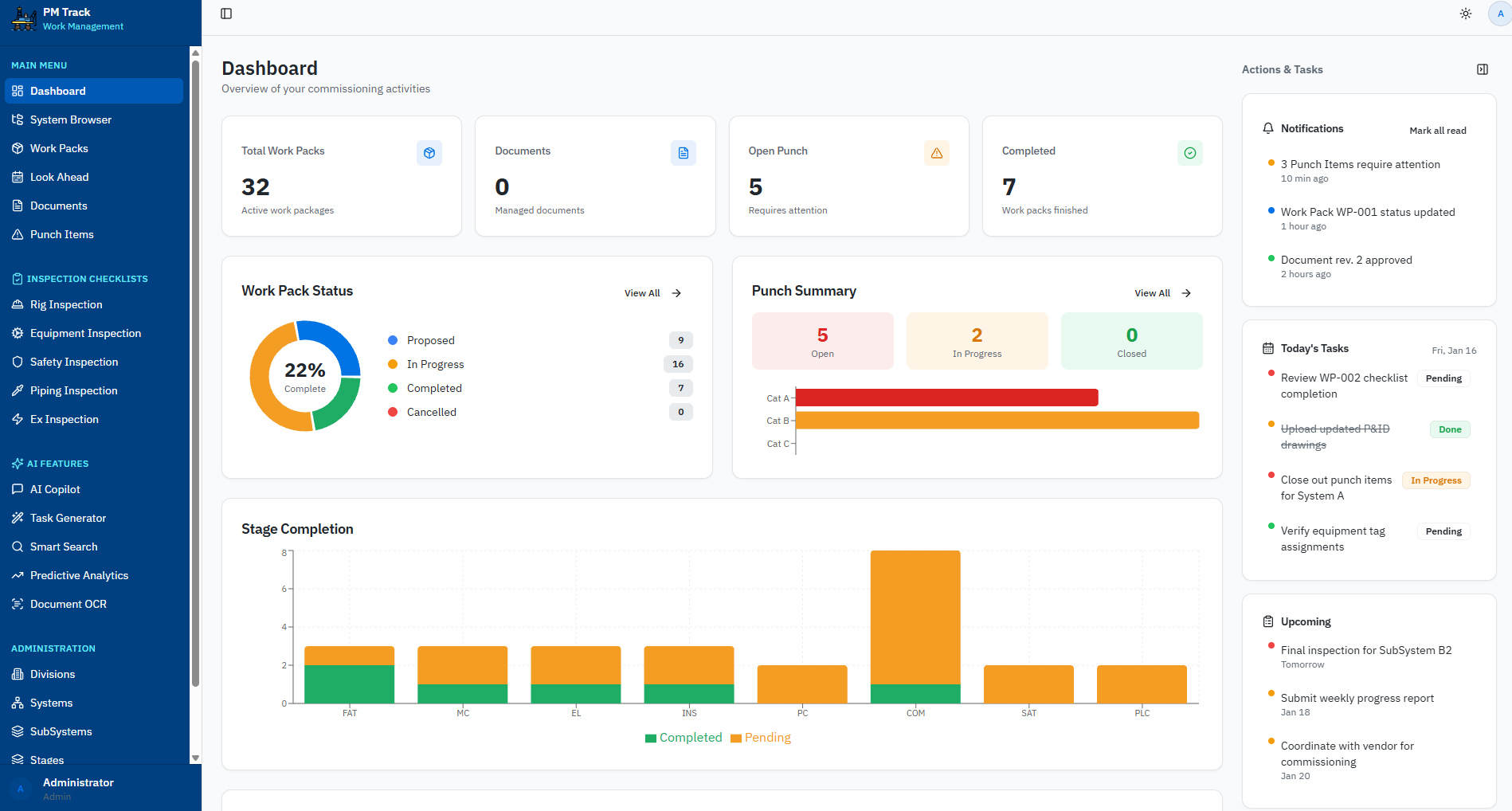This screenshot has height=811, width=1512.
Task: Click the In Progress badge on Close out punch items
Action: point(1436,480)
